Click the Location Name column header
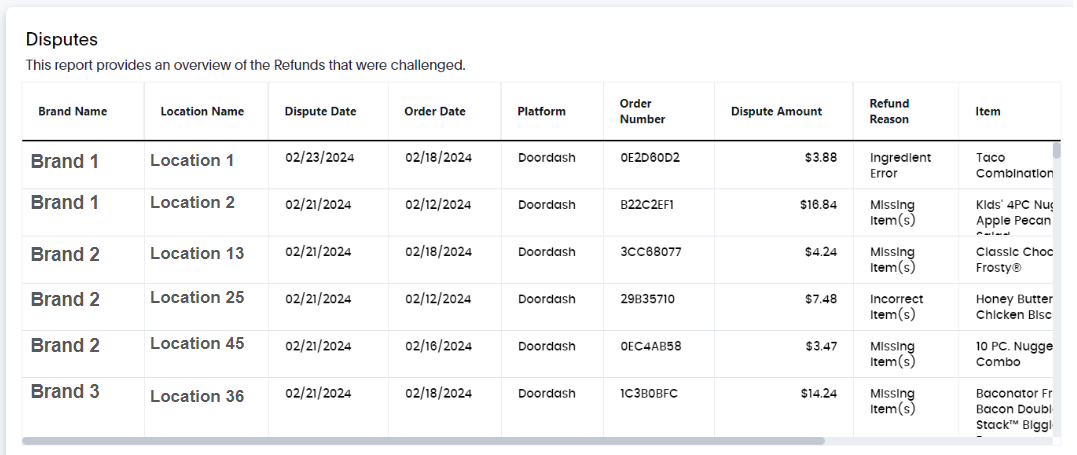Image resolution: width=1077 pixels, height=455 pixels. 202,111
